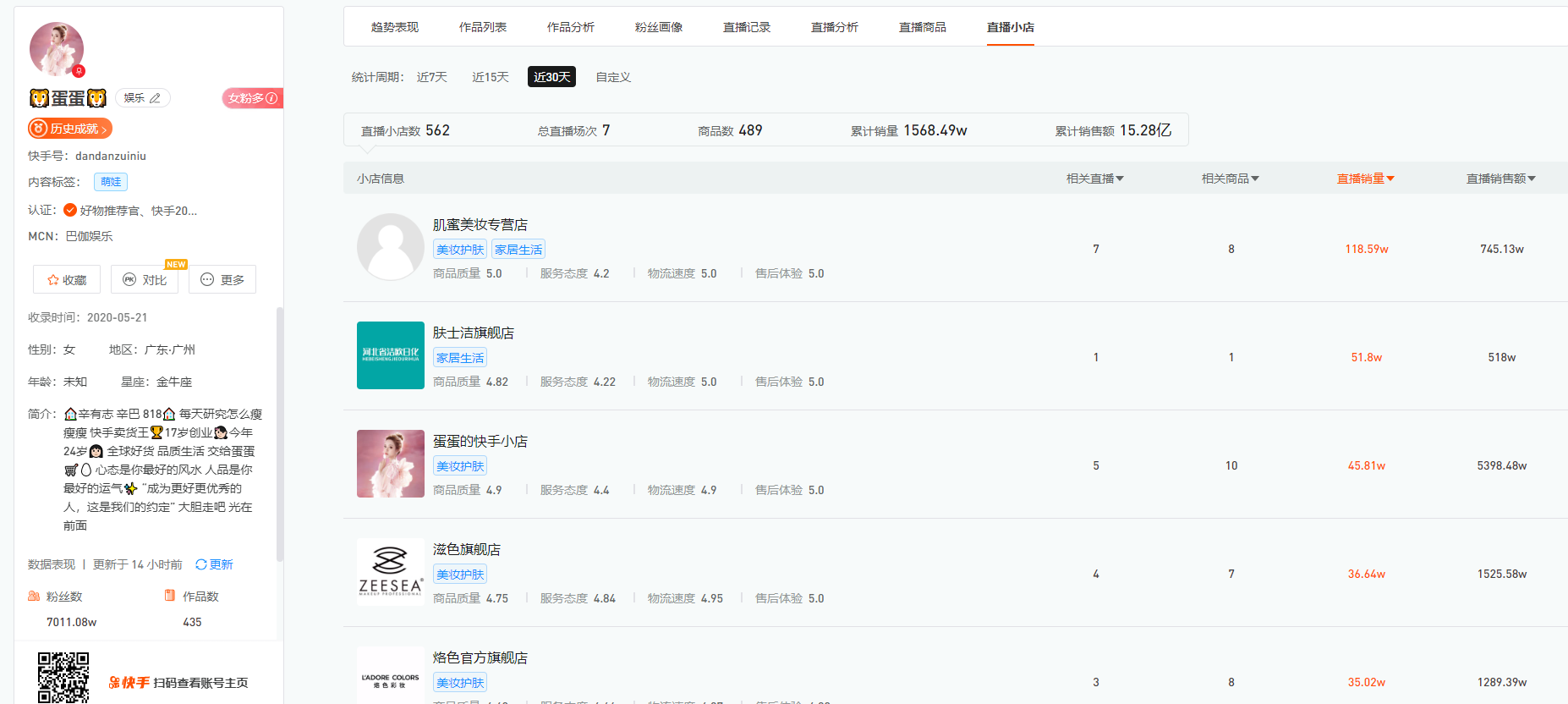
Task: Open the 烙色官方旗舰店 shop name
Action: [x=480, y=658]
